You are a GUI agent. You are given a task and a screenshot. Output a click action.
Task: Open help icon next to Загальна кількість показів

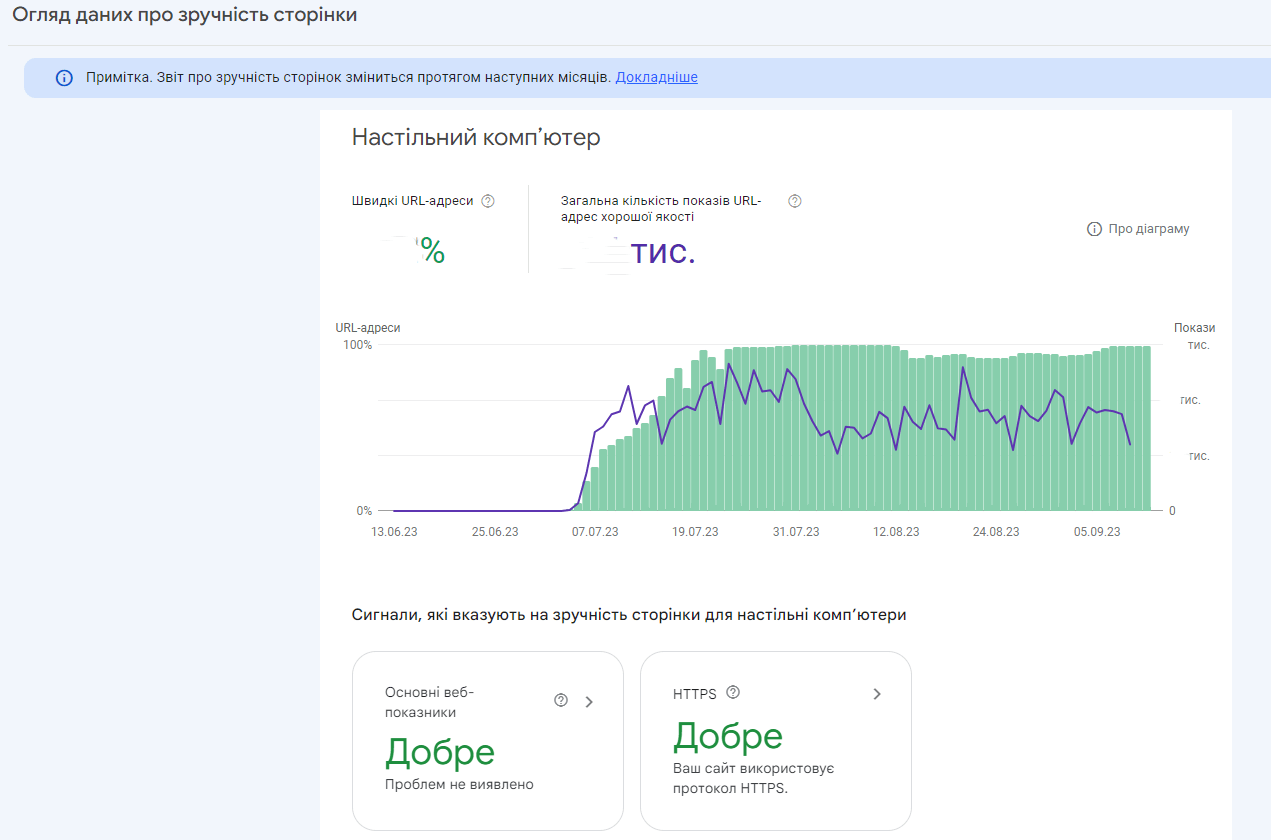(795, 201)
